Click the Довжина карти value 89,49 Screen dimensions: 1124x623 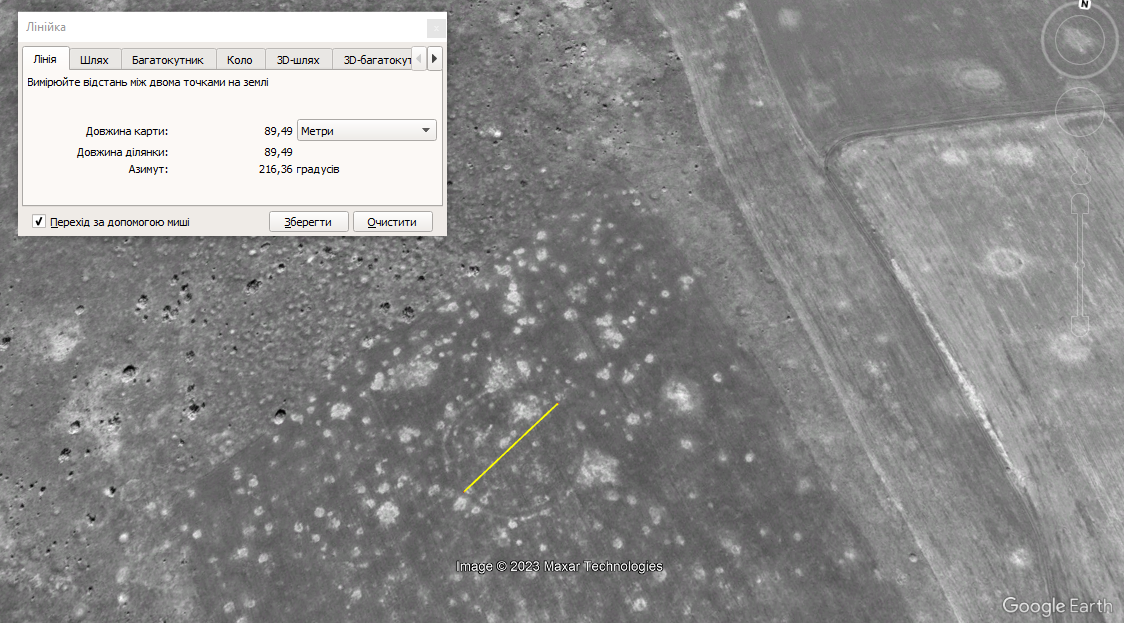278,131
